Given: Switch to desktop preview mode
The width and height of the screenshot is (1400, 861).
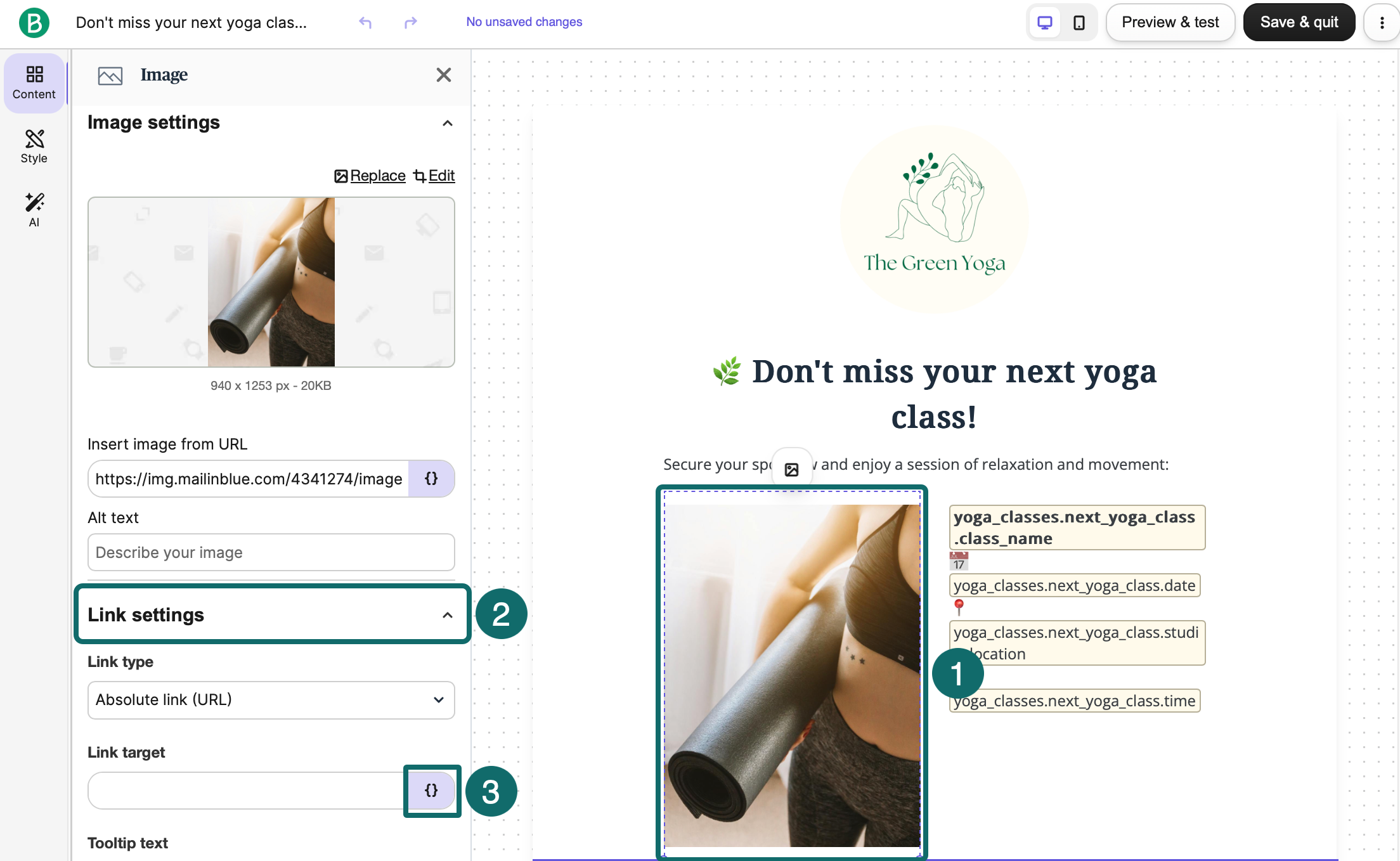Looking at the screenshot, I should click(x=1044, y=23).
